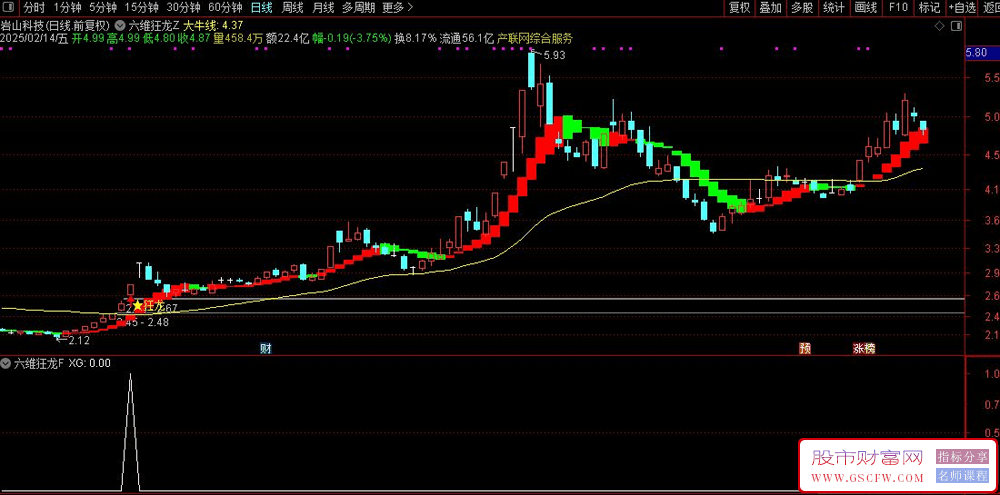Image resolution: width=1000 pixels, height=495 pixels.
Task: Click the 标记 mark button
Action: (x=929, y=8)
